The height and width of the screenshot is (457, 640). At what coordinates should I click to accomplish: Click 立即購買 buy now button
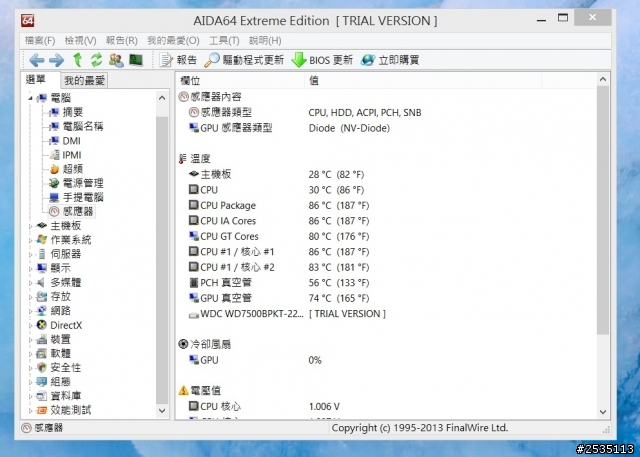click(x=390, y=60)
